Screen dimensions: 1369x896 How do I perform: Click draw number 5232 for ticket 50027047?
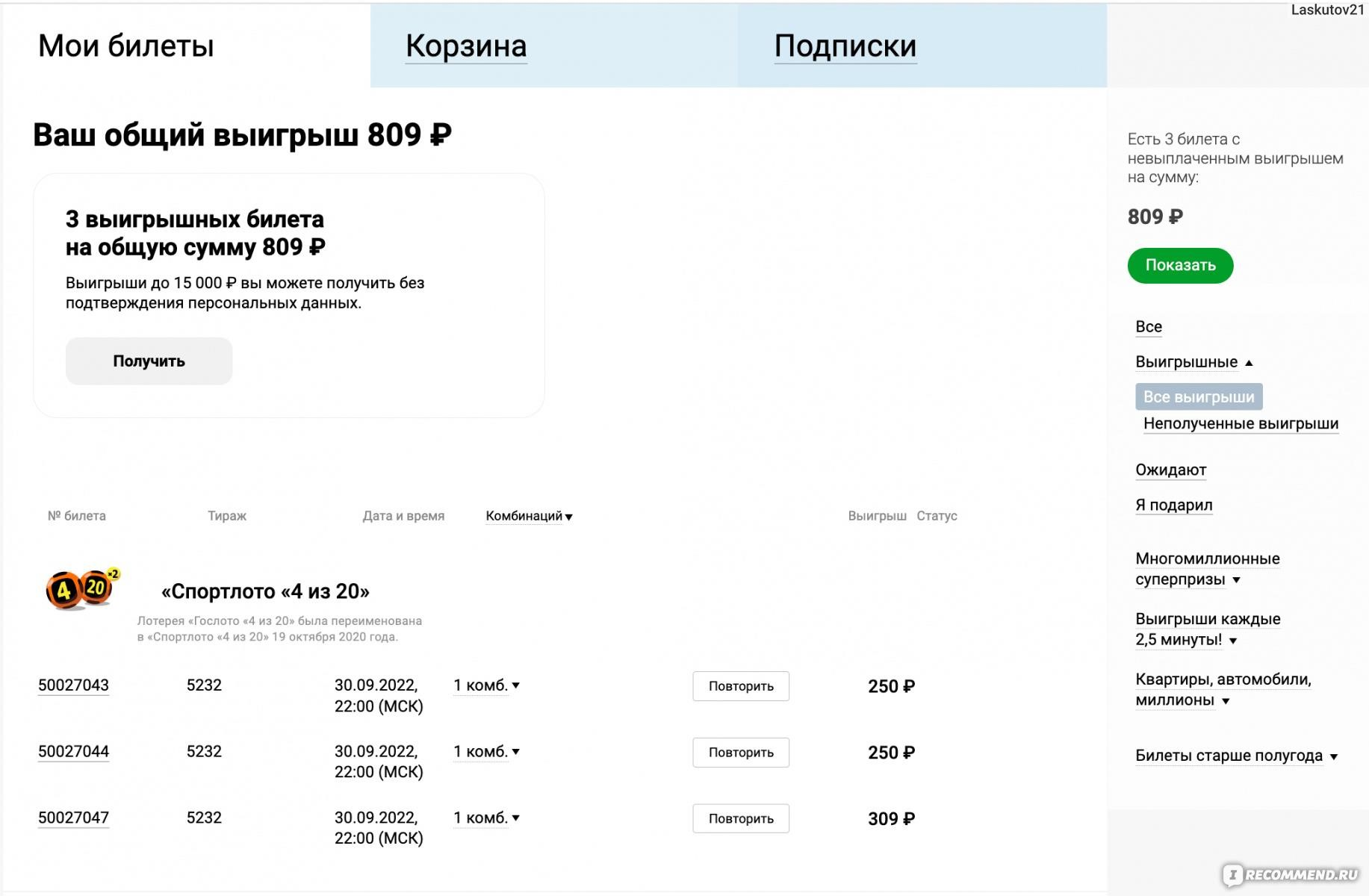(x=204, y=818)
